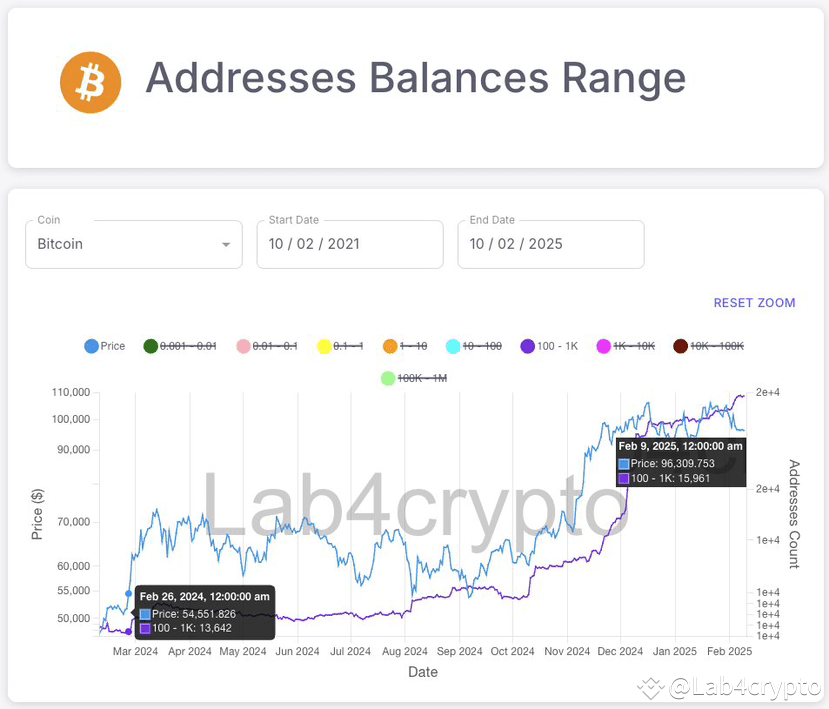Image resolution: width=829 pixels, height=709 pixels.
Task: Click the Start Date field showing 10/02/2021
Action: click(x=349, y=244)
